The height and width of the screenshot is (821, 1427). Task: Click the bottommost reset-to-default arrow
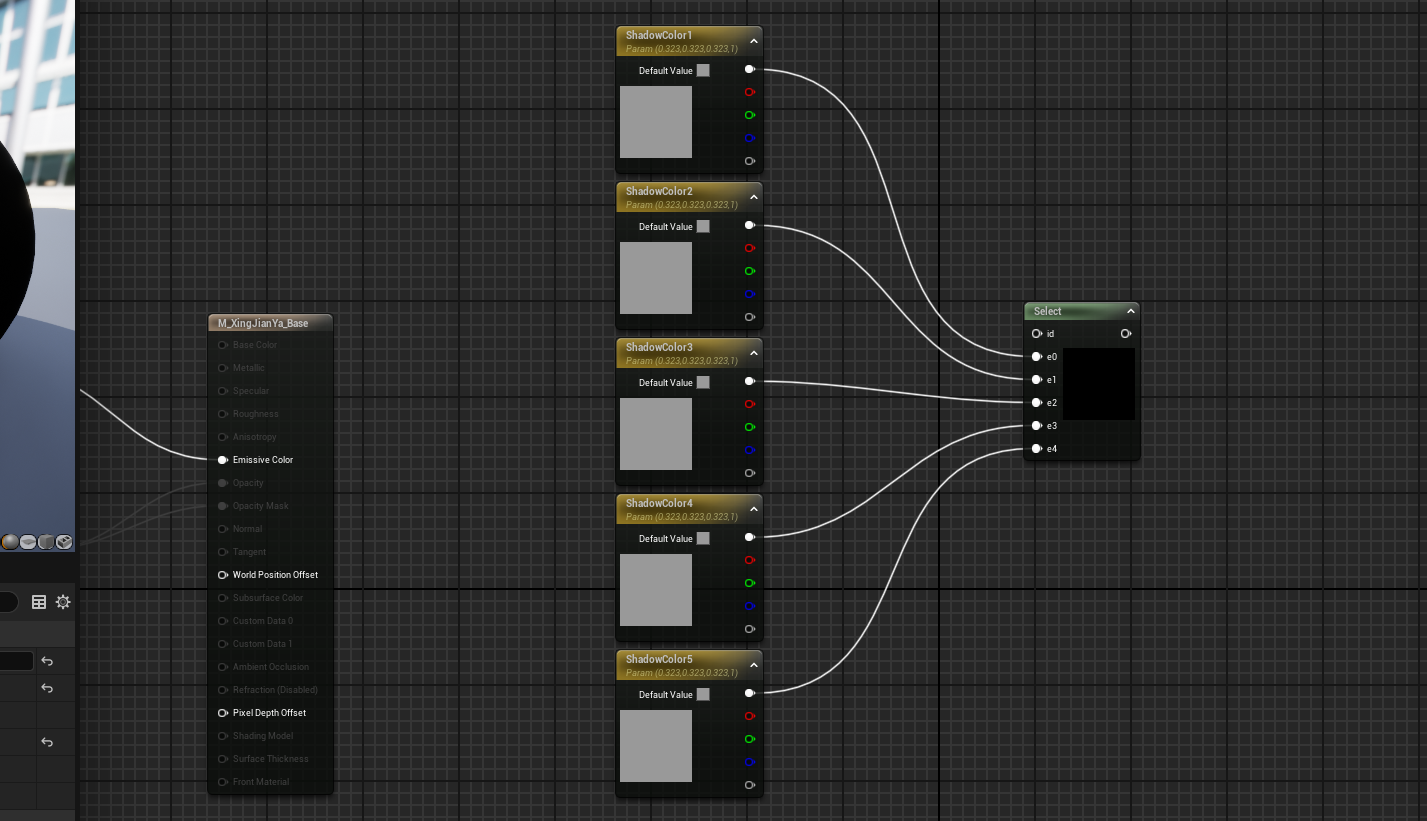click(47, 742)
